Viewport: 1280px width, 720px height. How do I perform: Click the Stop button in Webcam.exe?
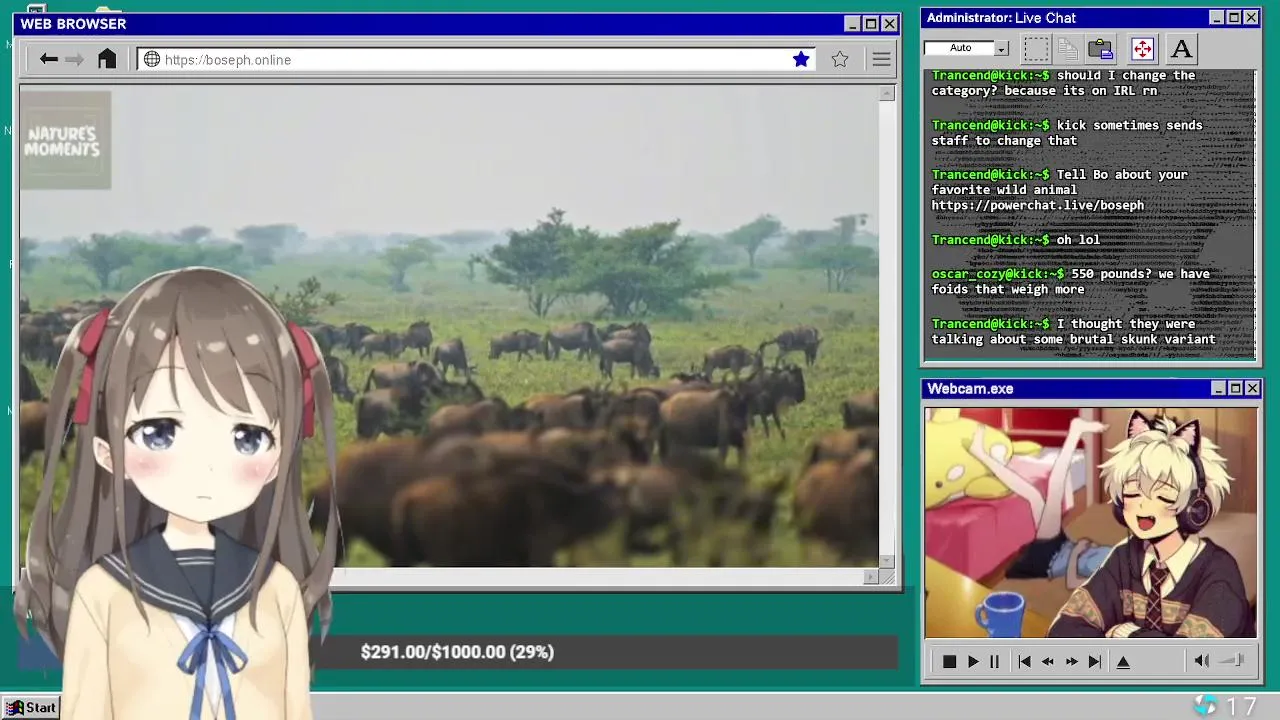pos(949,662)
